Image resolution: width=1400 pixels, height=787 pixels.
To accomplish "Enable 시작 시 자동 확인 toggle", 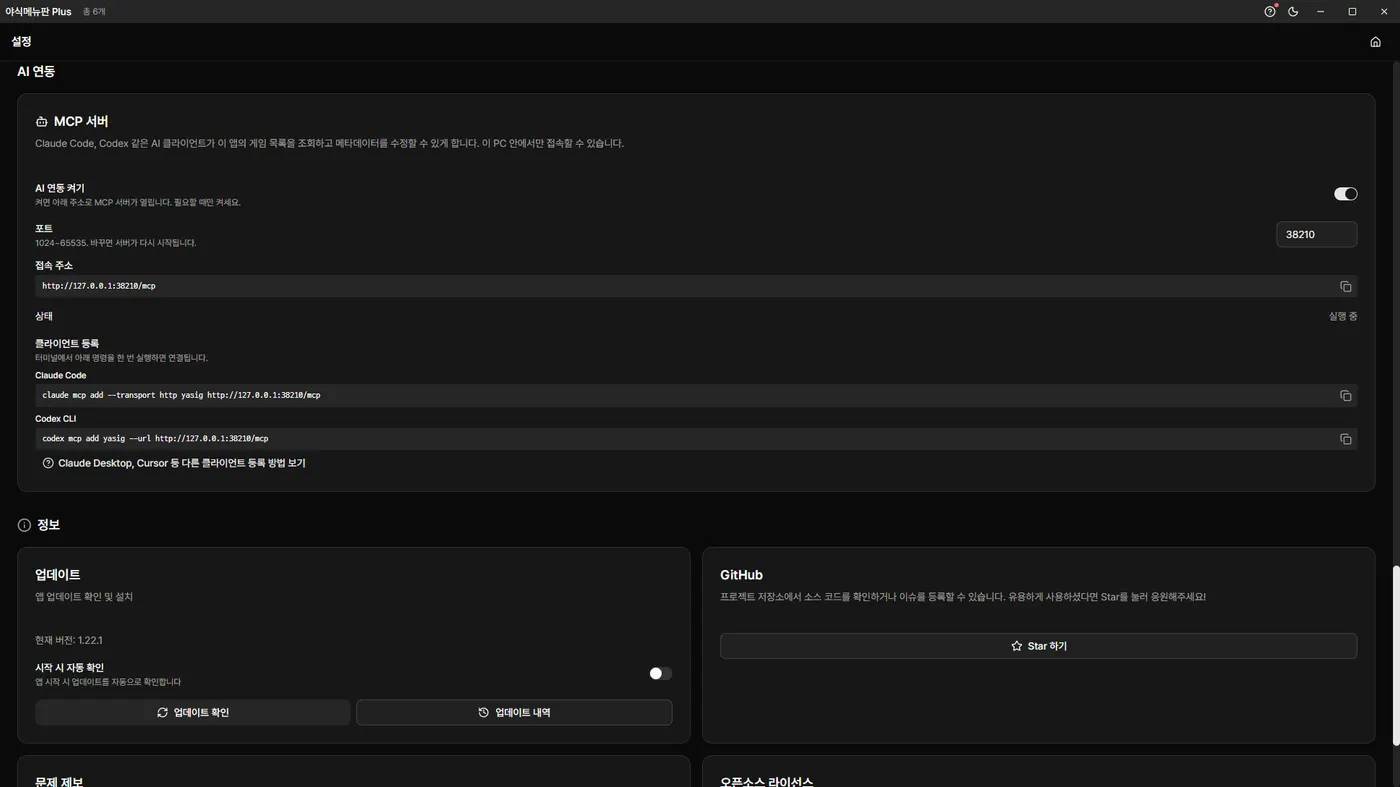I will [x=660, y=674].
